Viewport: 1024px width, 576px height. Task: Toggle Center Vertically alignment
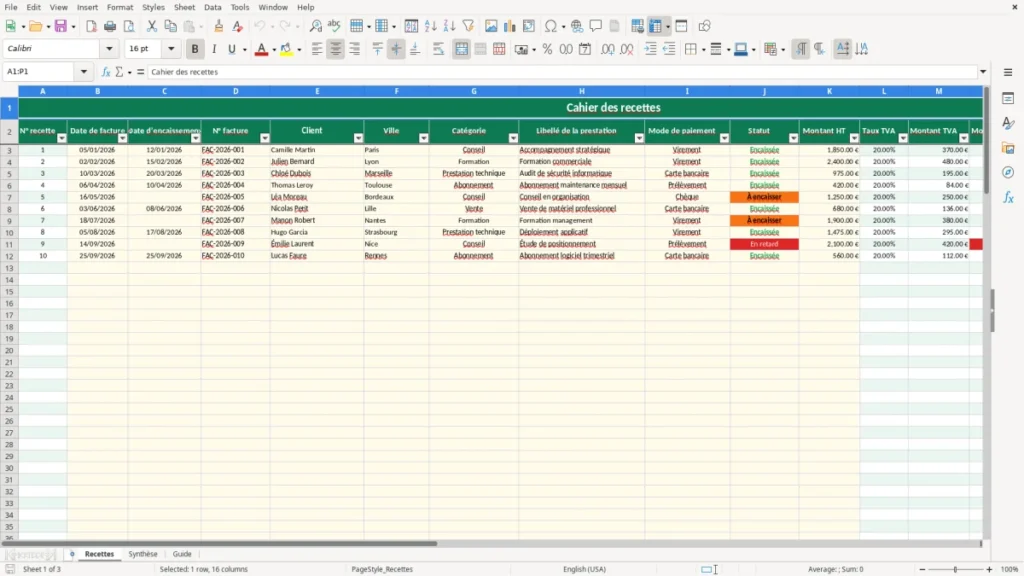396,49
